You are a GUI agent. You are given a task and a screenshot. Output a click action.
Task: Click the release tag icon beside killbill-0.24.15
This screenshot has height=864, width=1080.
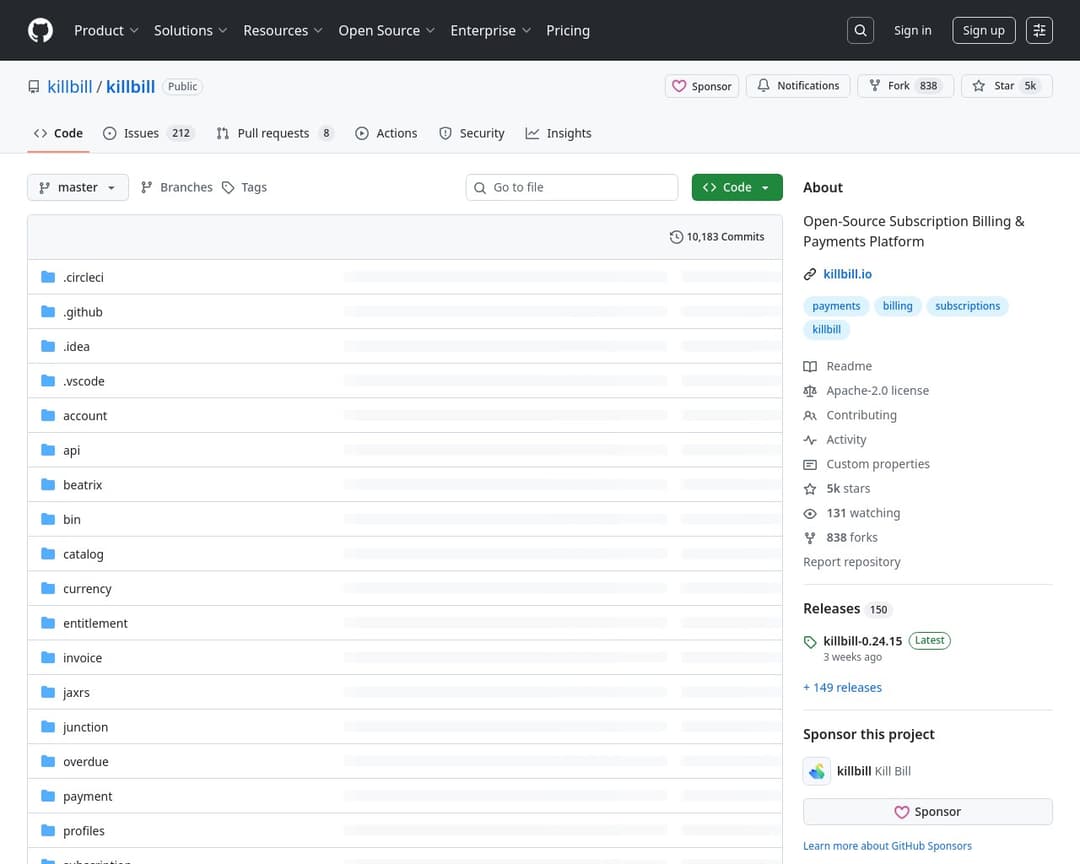coord(810,642)
